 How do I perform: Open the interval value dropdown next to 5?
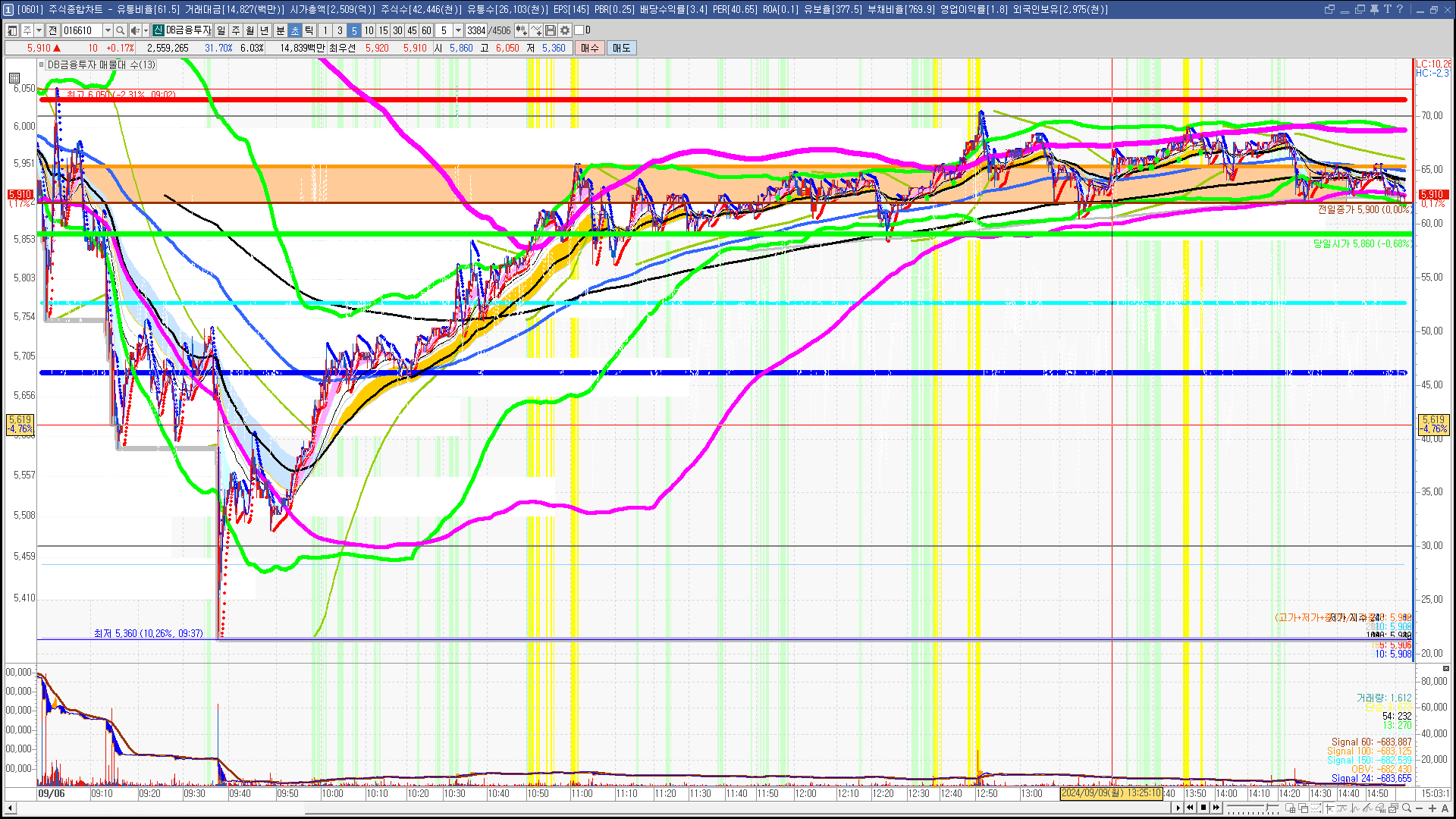458,30
